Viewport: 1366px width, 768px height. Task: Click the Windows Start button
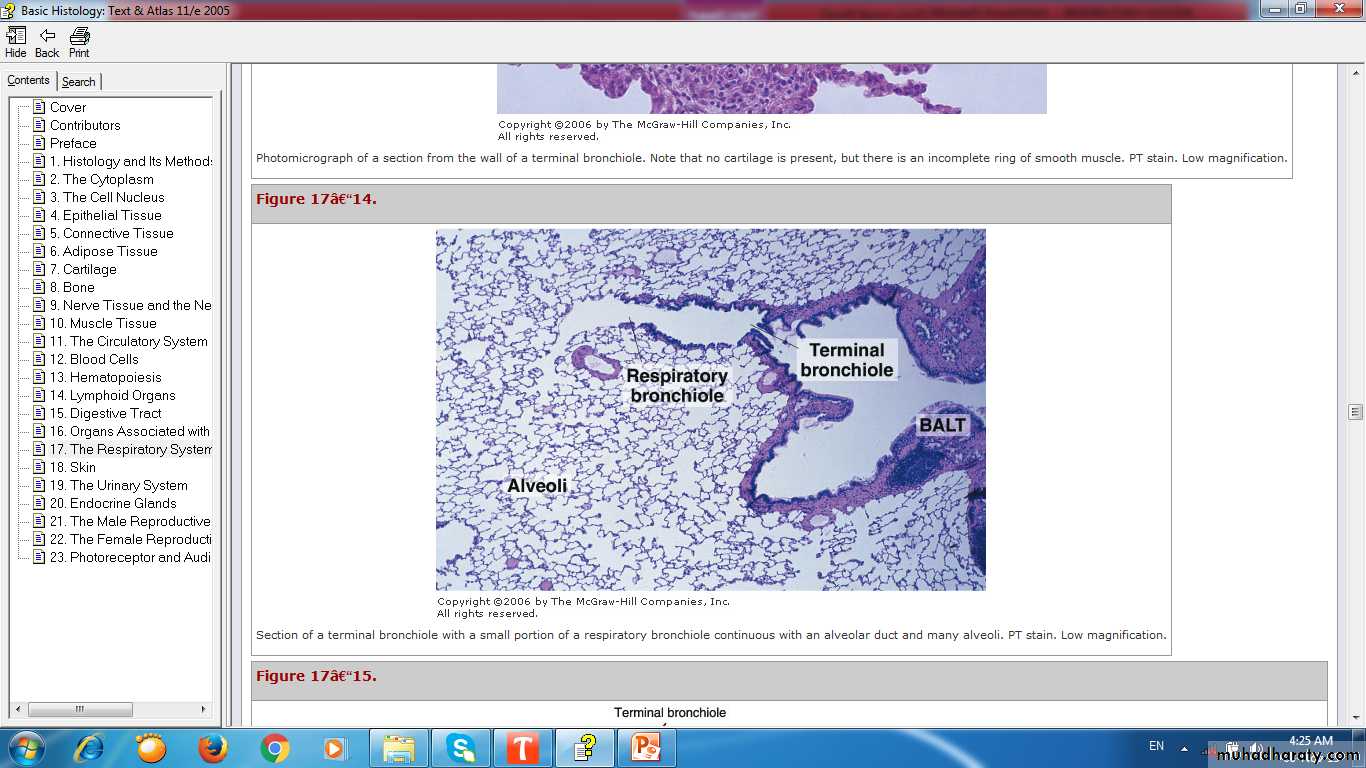pos(25,748)
